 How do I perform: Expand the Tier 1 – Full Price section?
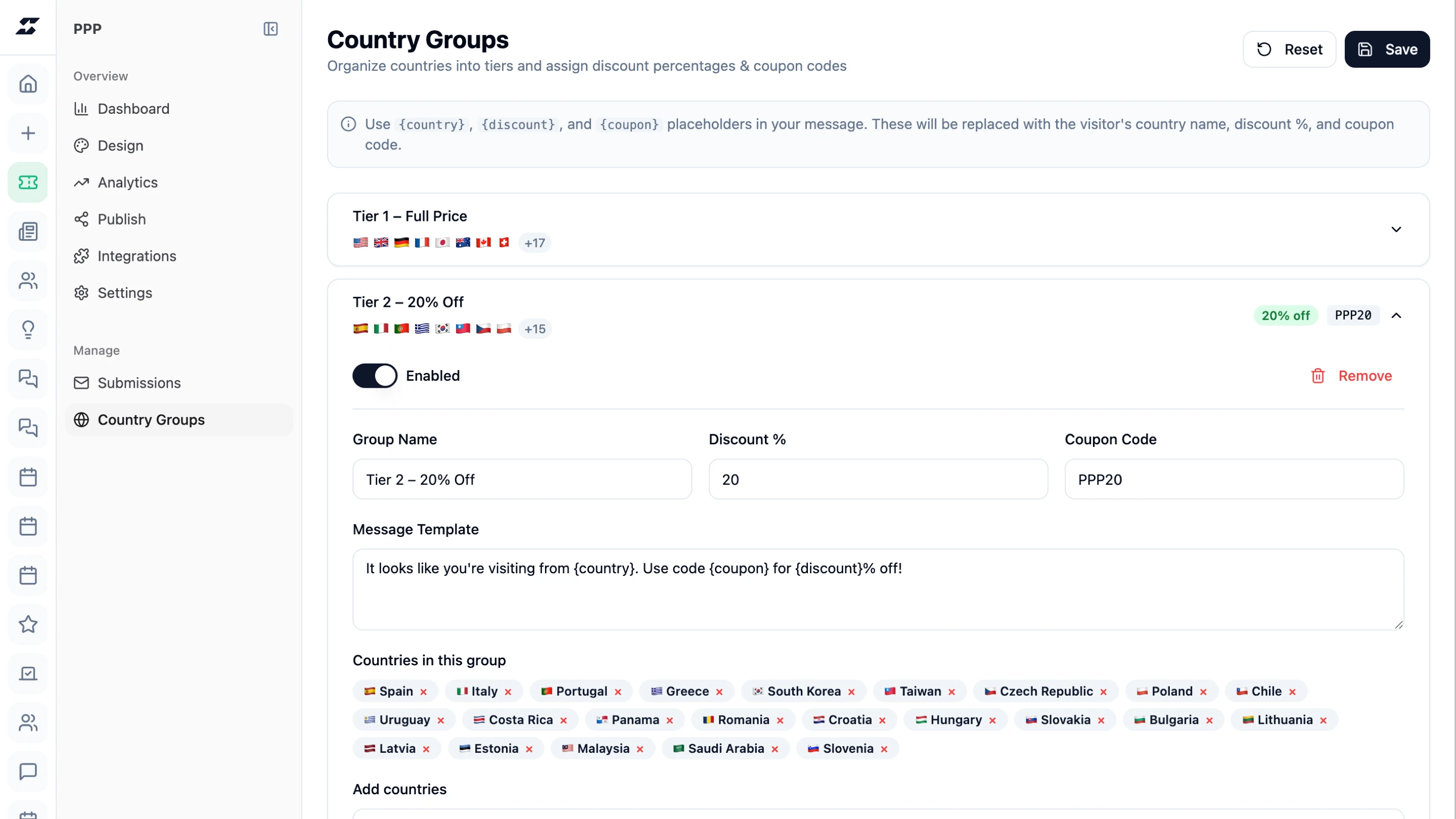[1396, 230]
